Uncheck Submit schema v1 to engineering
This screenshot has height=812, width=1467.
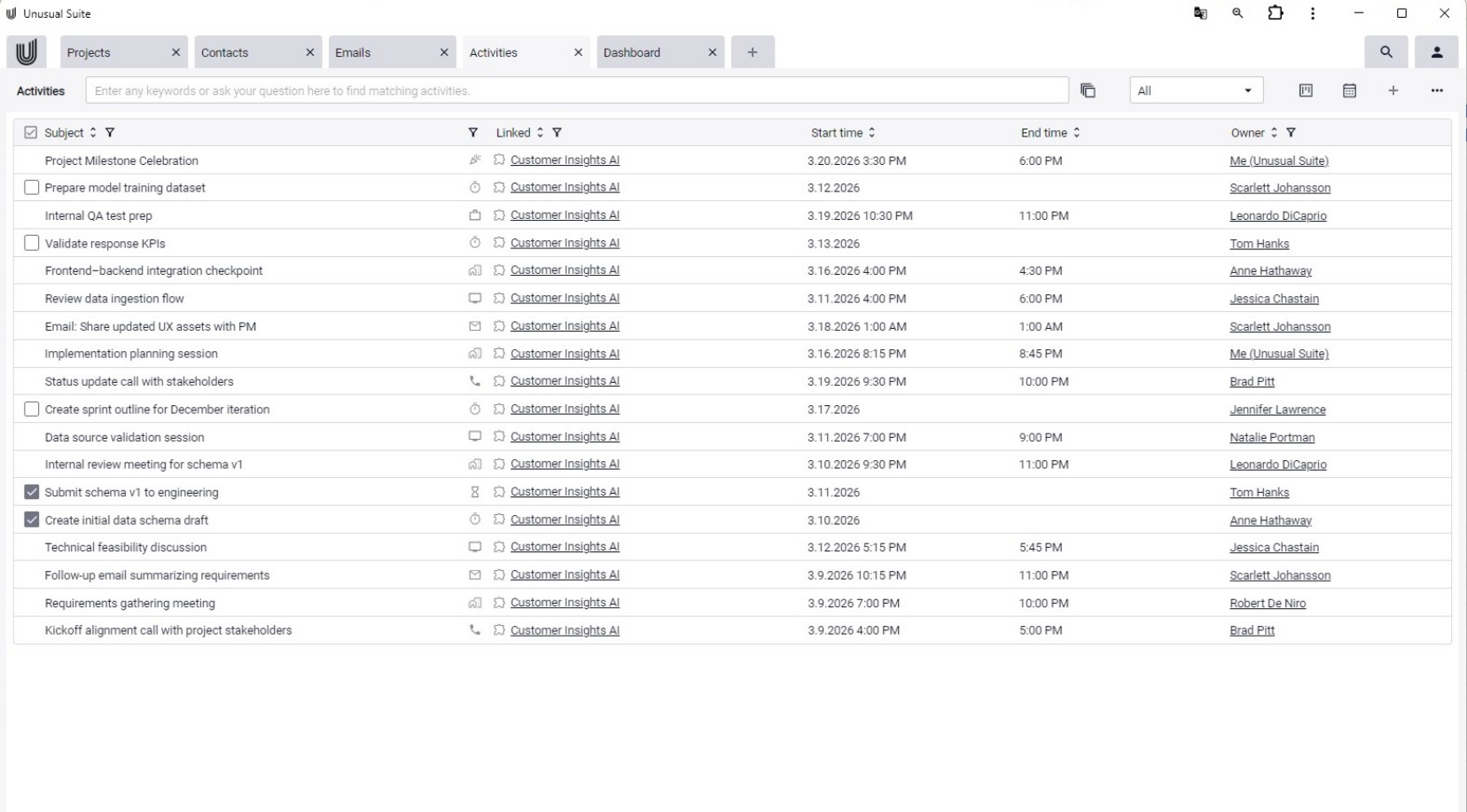(32, 492)
